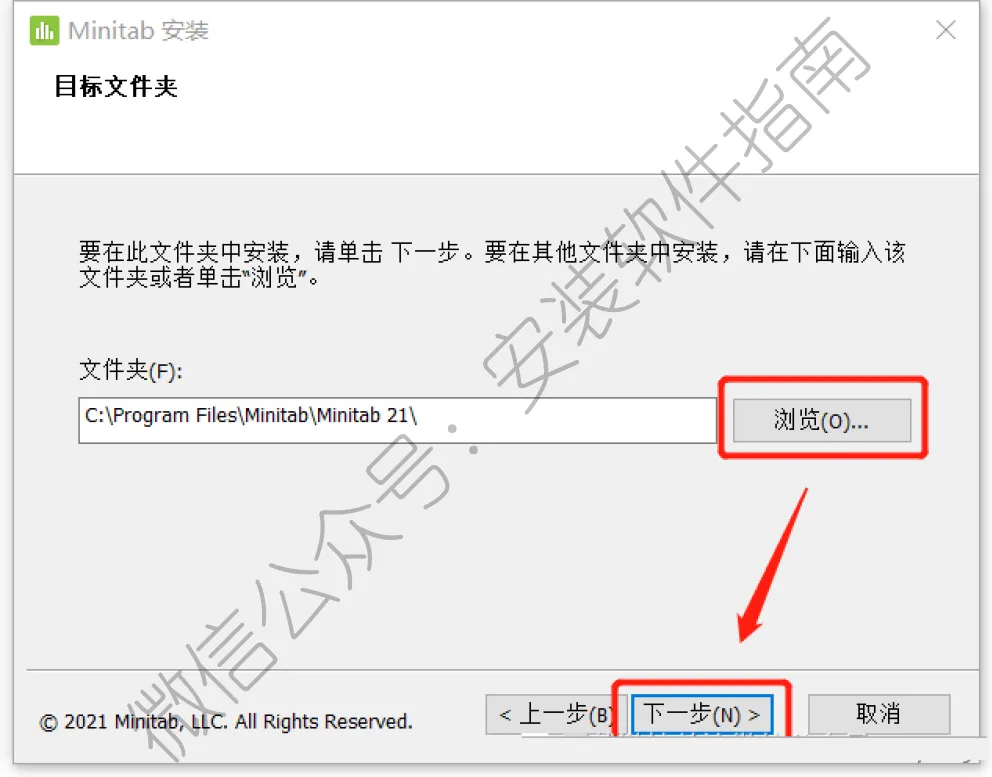This screenshot has width=992, height=777.
Task: Click empty space at end of path field
Action: 566,420
